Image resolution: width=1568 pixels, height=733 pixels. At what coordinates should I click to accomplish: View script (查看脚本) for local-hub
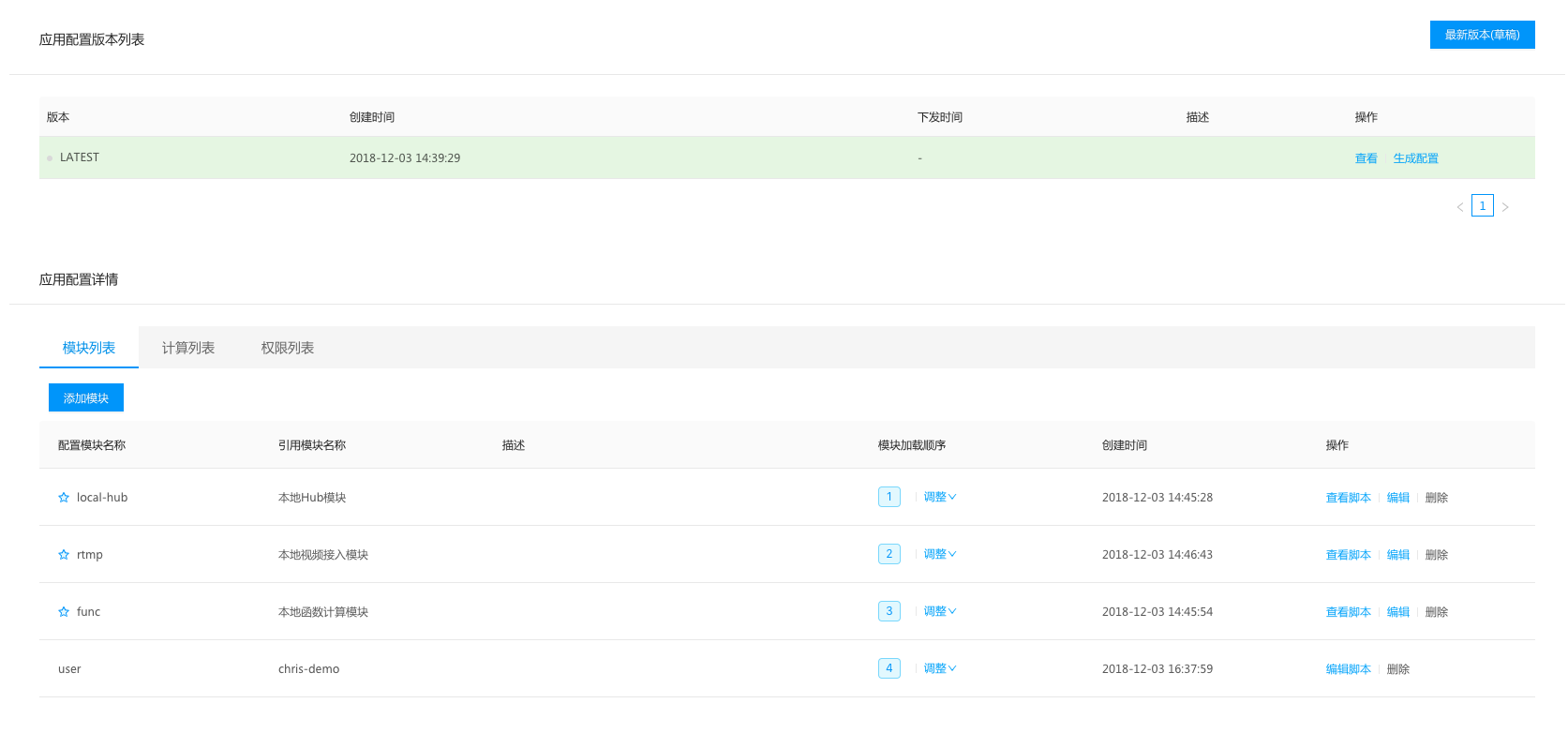(1348, 498)
